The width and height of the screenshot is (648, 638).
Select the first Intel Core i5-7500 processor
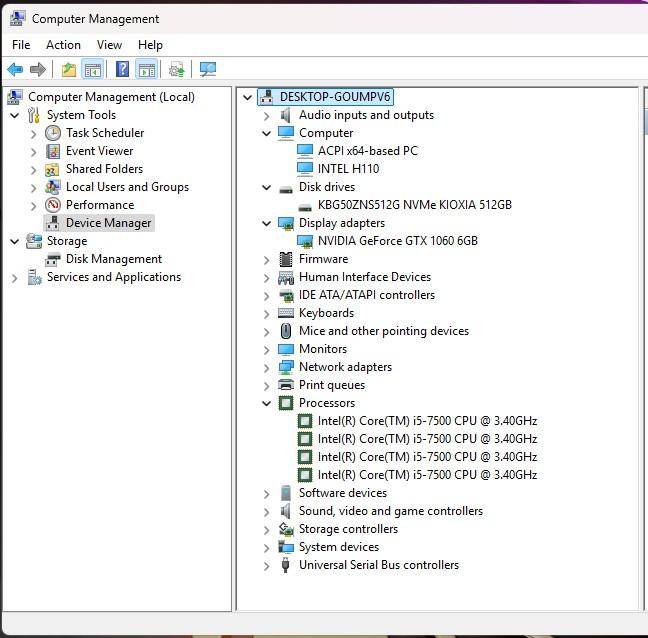tap(427, 421)
